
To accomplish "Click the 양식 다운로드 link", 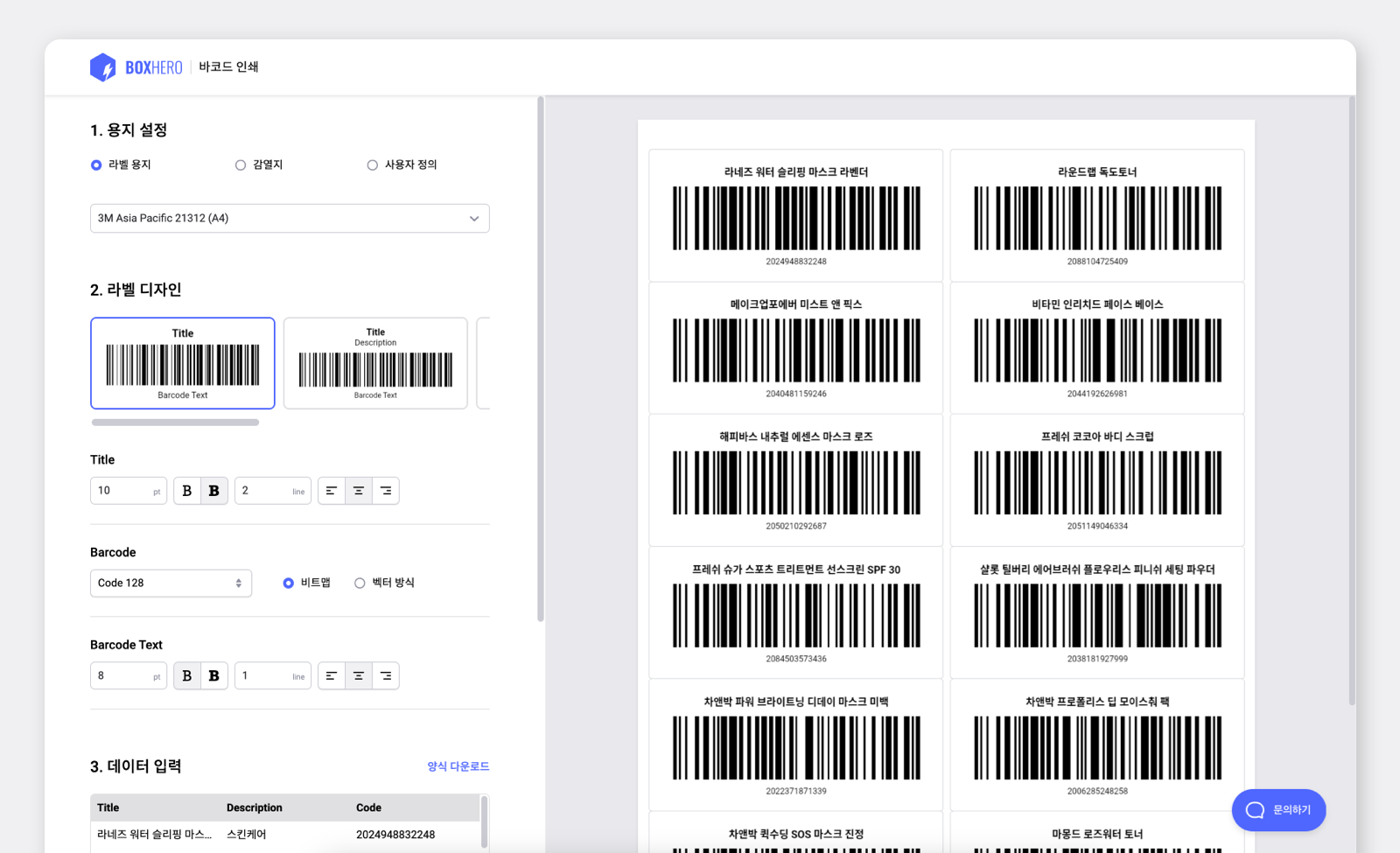I will (458, 766).
